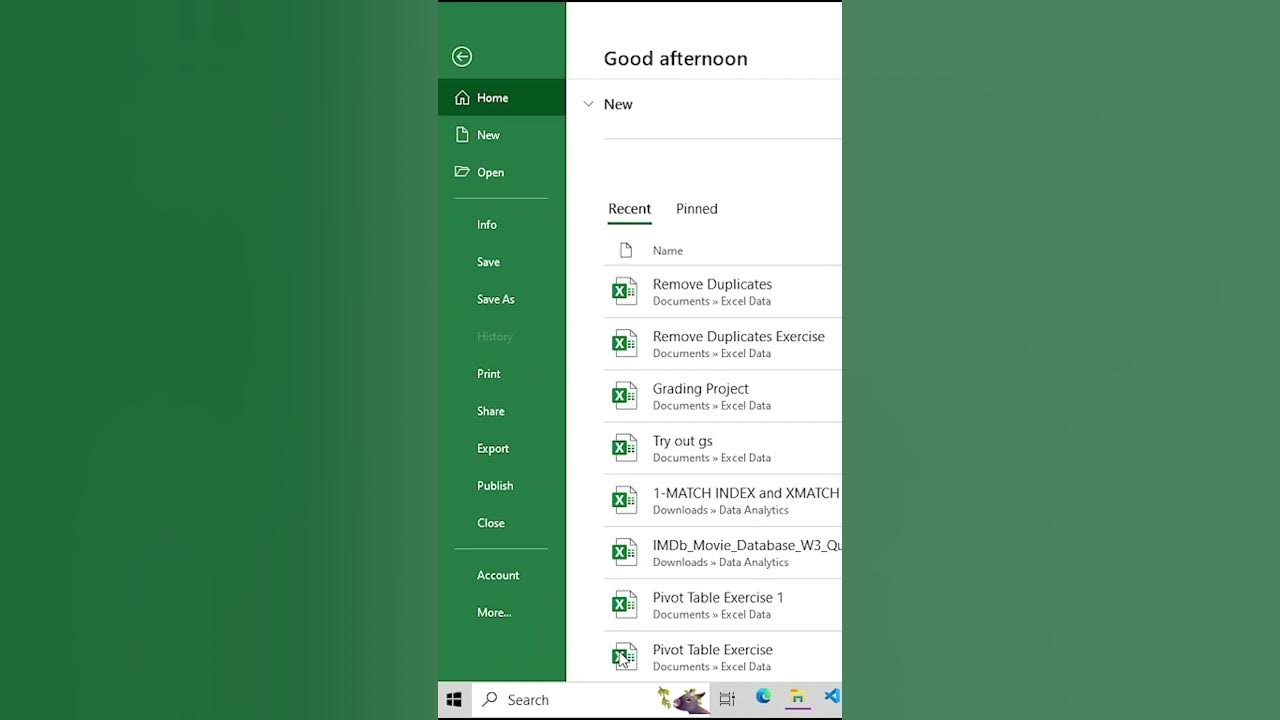The height and width of the screenshot is (720, 1280).
Task: Click Excel icon beside Pivot Table Exercise 1
Action: [x=625, y=604]
